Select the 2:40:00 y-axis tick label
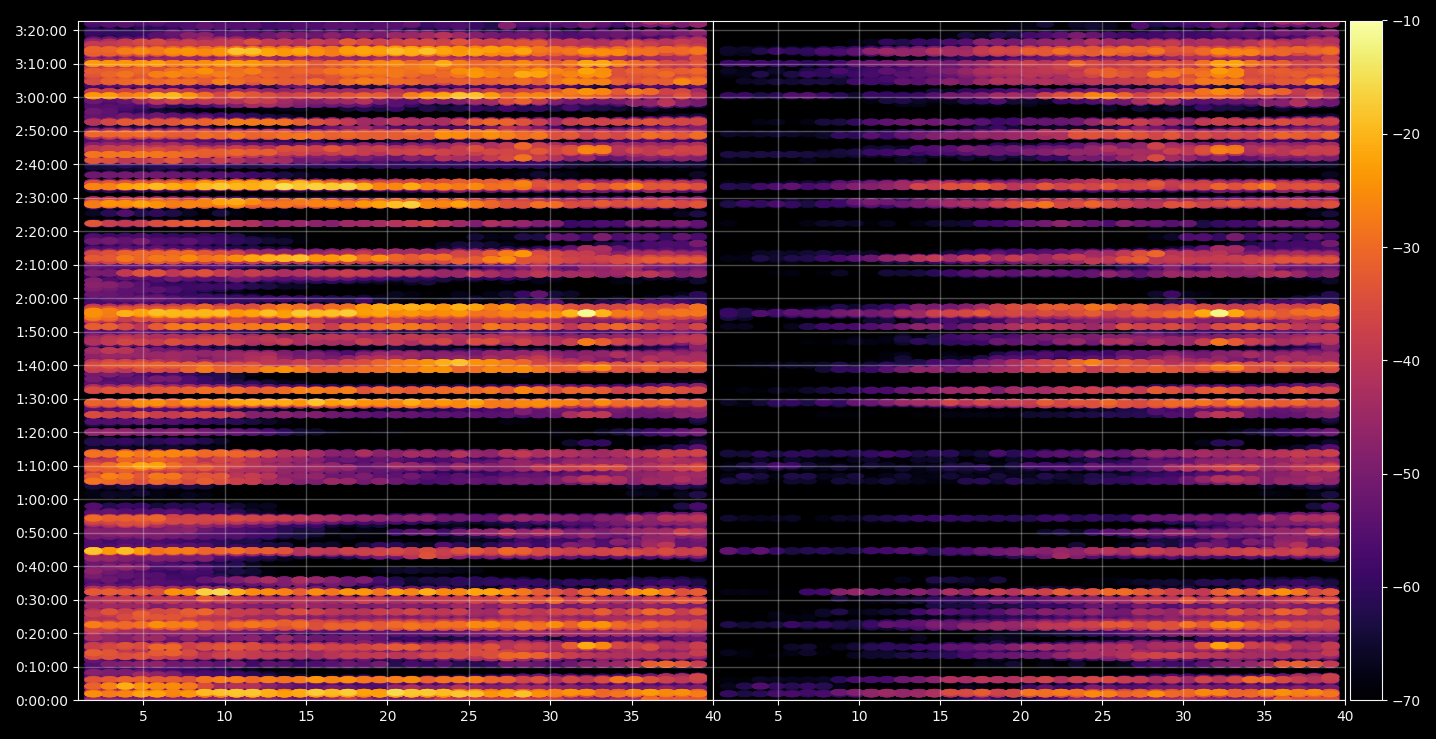1436x739 pixels. point(41,165)
